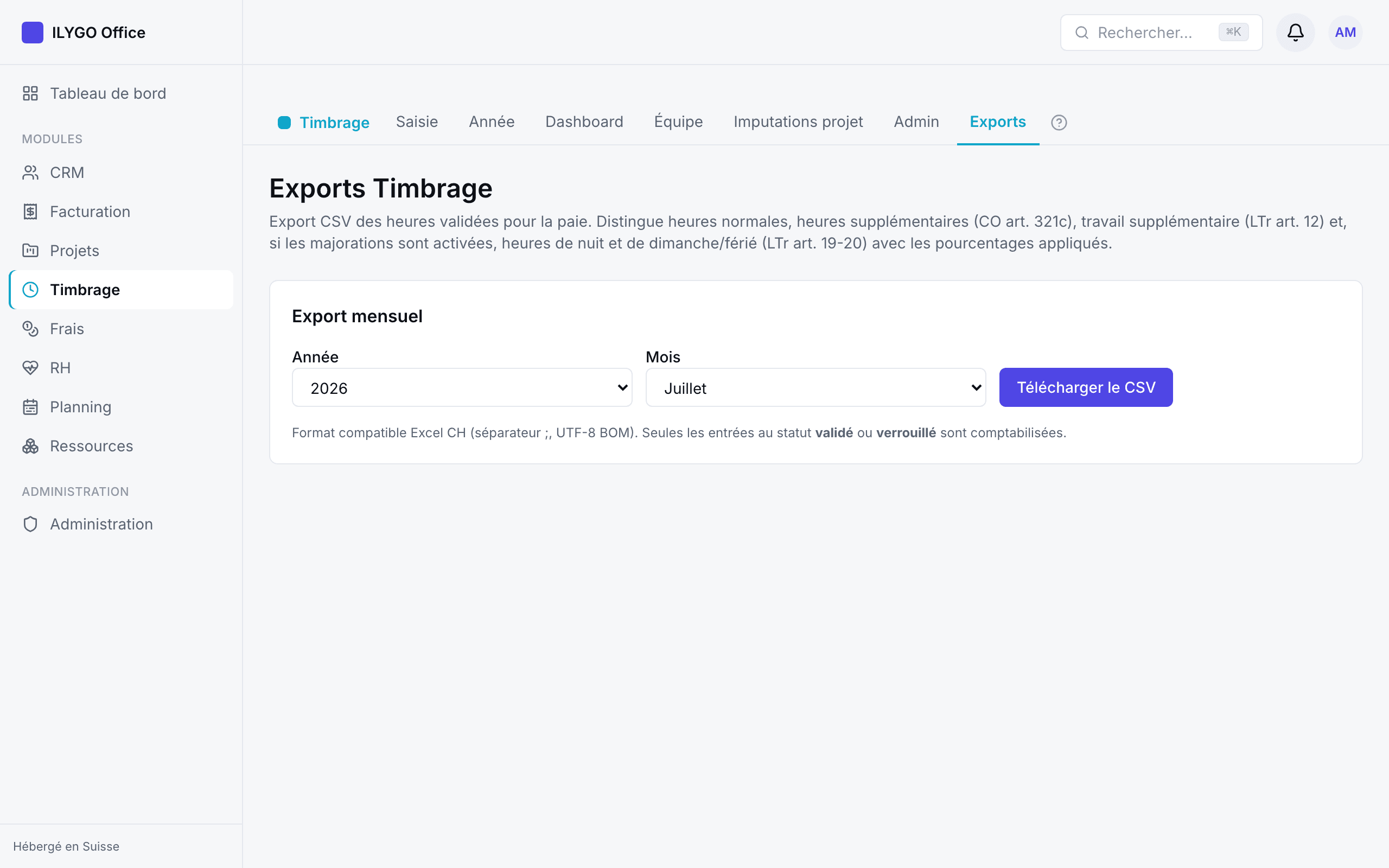Click the Mois field label
1389x868 pixels.
[663, 356]
